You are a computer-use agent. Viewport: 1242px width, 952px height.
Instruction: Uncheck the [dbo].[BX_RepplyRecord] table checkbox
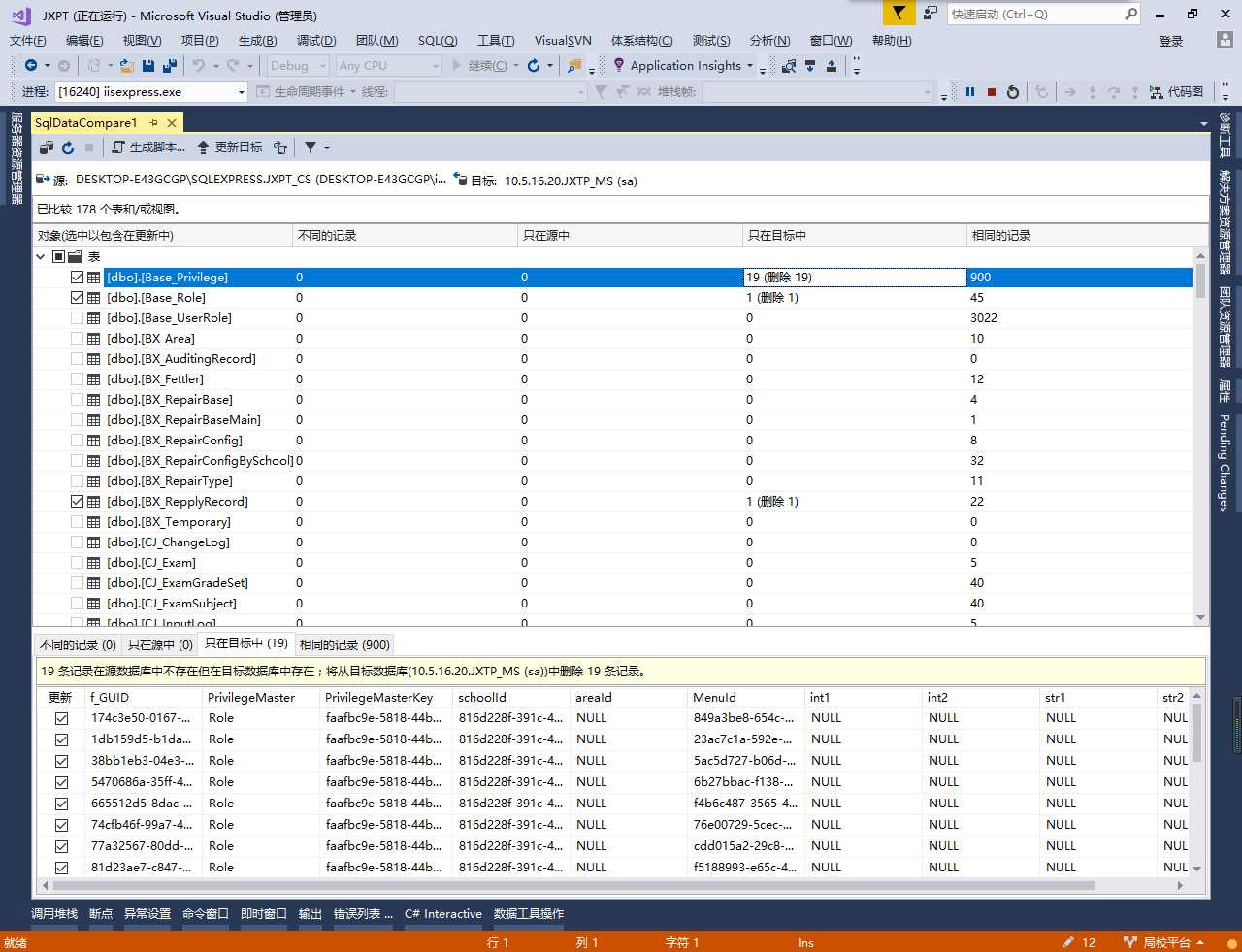[x=78, y=502]
